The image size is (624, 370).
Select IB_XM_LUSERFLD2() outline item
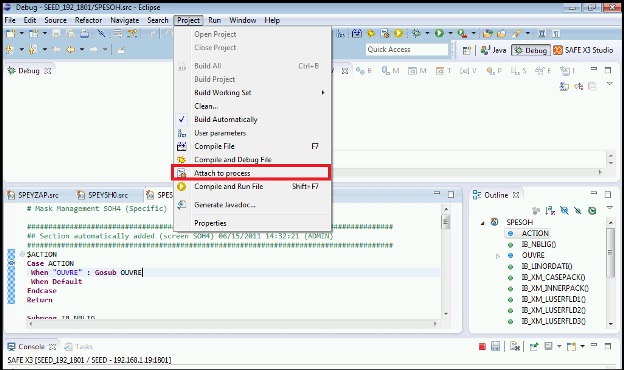click(x=554, y=310)
